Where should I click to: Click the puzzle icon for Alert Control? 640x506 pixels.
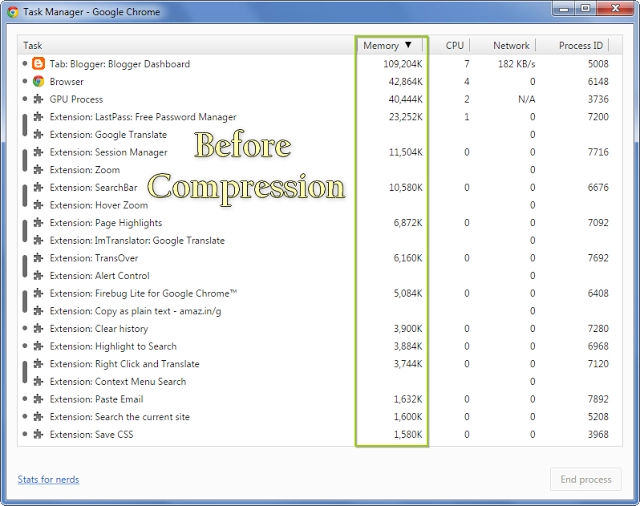coord(38,275)
